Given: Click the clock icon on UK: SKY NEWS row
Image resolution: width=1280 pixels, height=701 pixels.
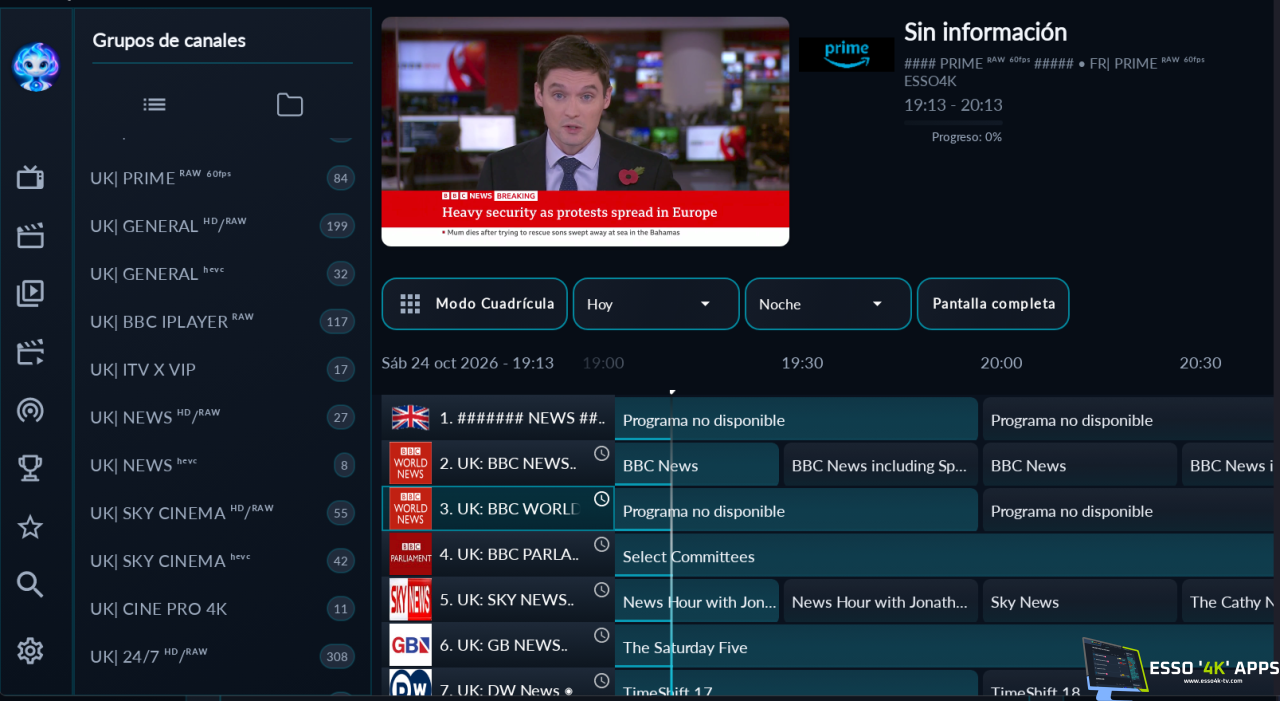Looking at the screenshot, I should [x=602, y=590].
